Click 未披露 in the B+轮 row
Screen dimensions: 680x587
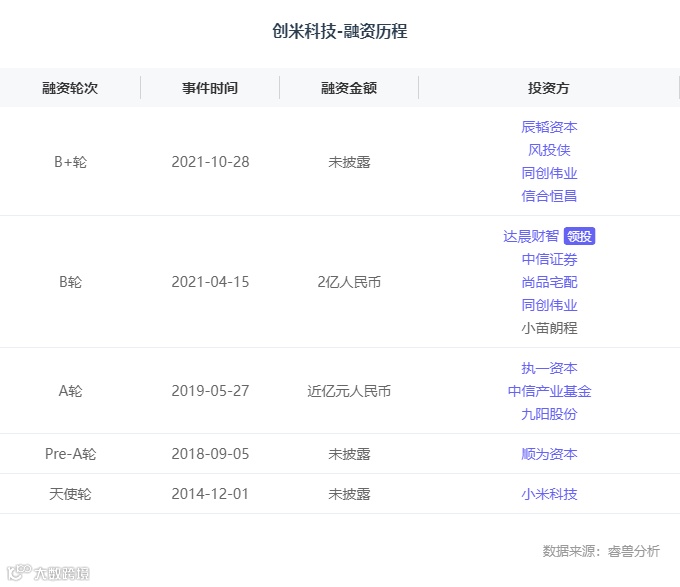tap(349, 162)
